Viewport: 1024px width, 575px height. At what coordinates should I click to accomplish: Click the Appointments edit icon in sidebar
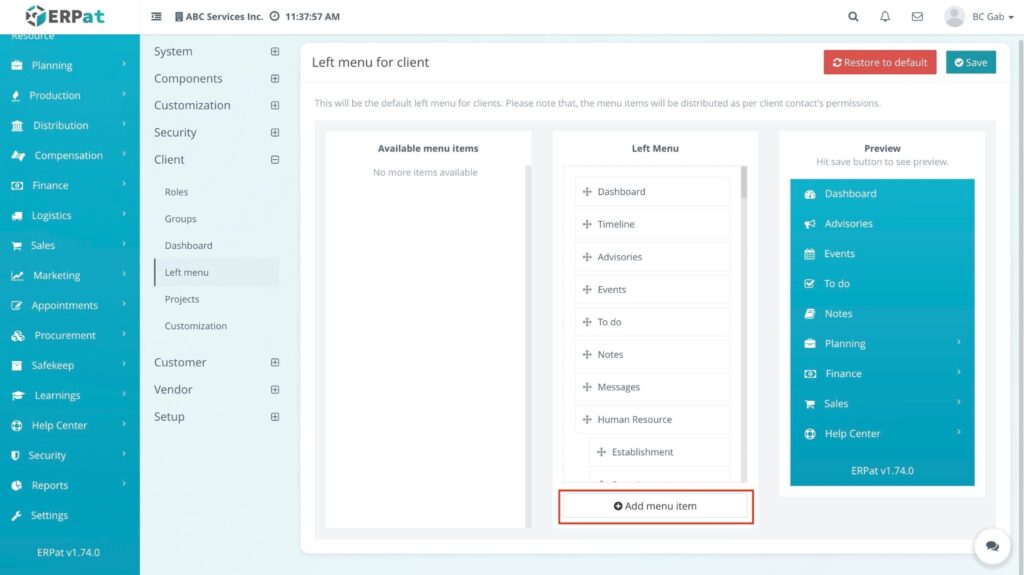[17, 306]
